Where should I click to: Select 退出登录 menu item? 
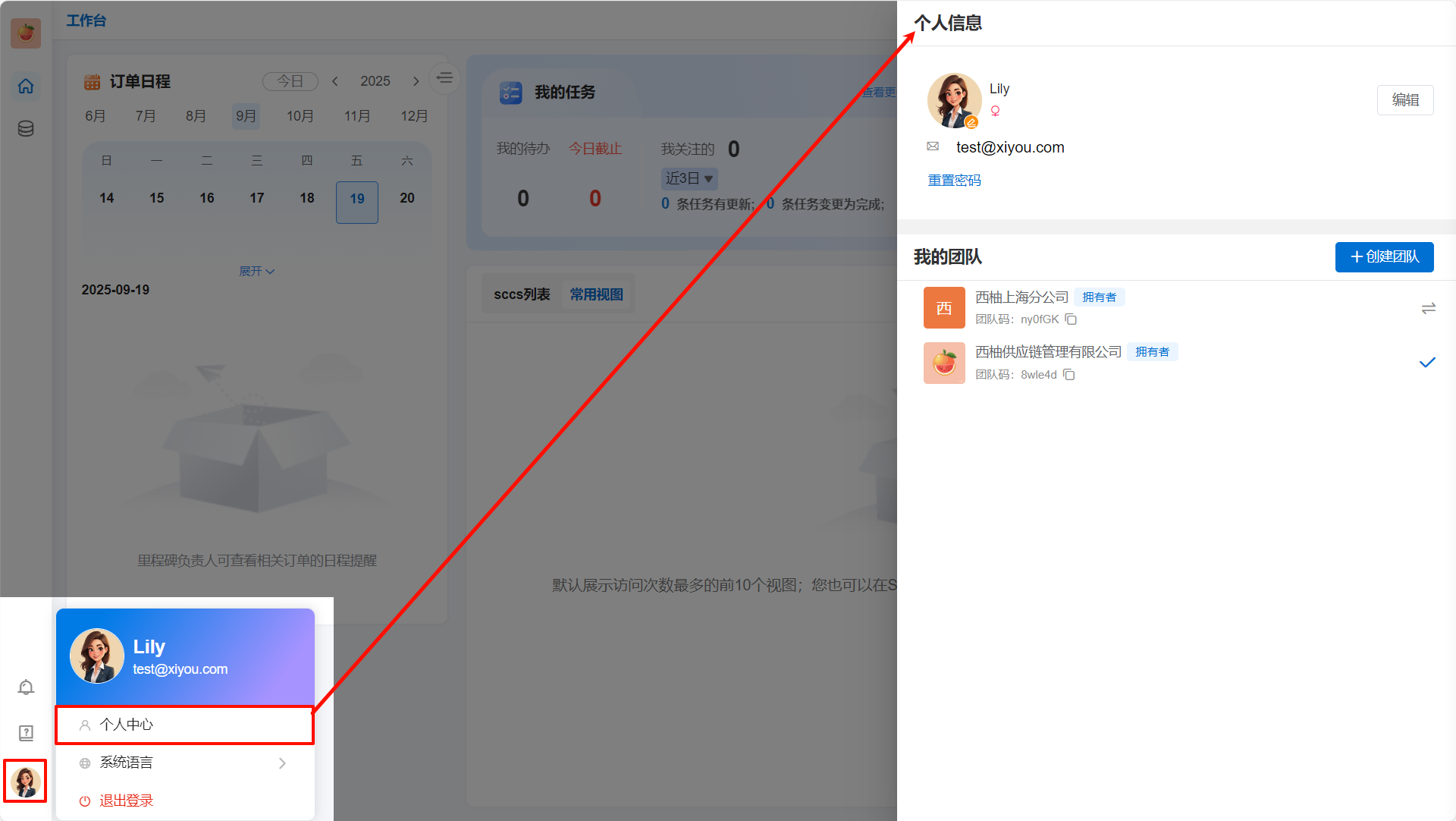(126, 801)
